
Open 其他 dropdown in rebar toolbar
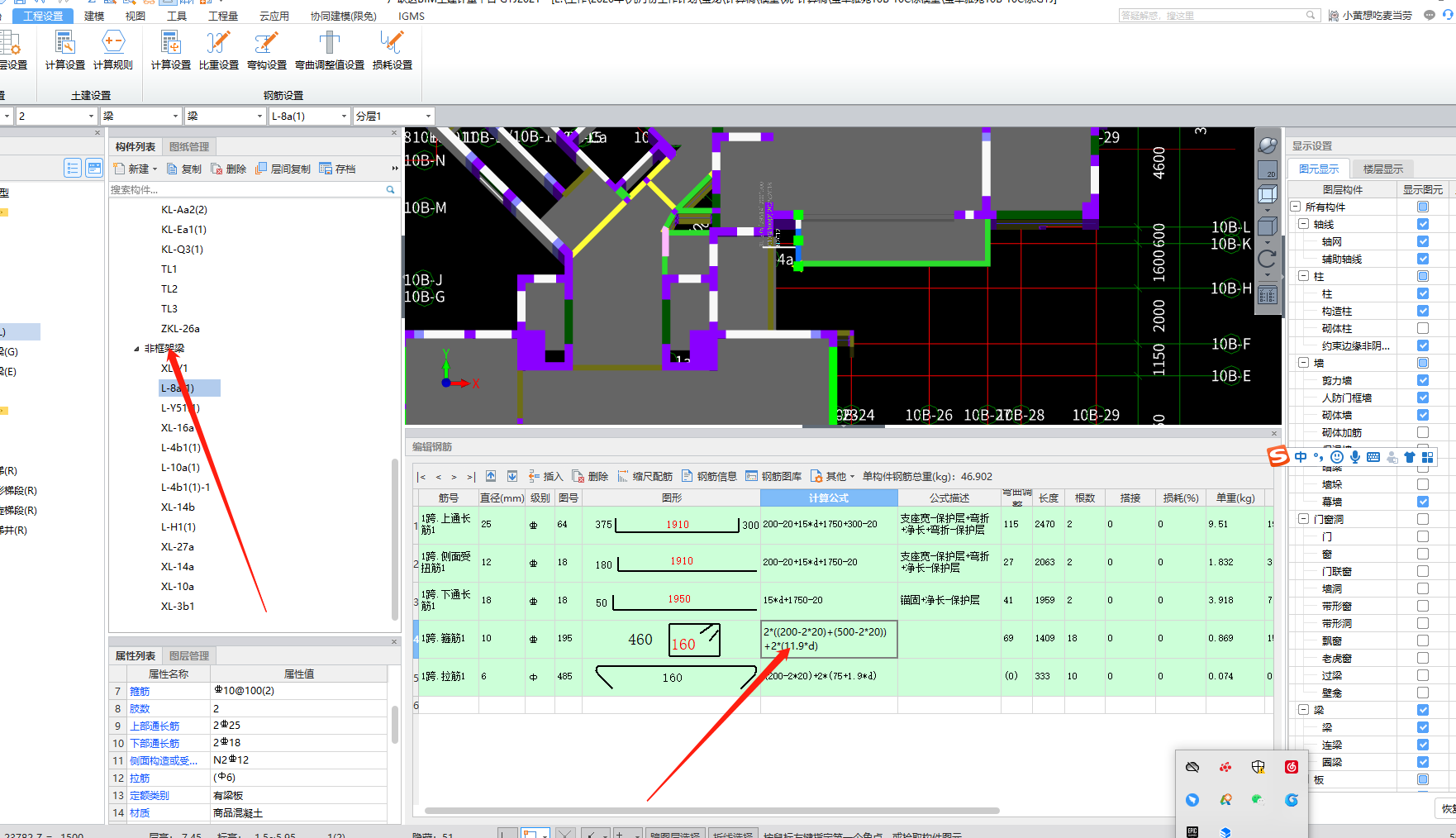(833, 476)
